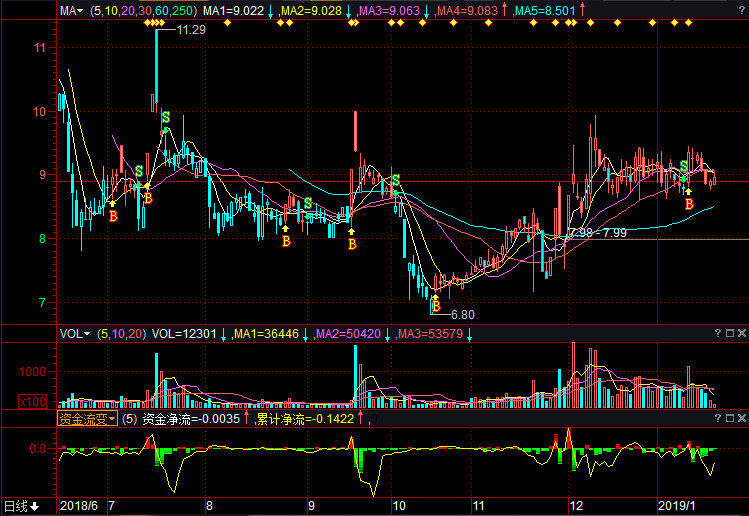This screenshot has height=516, width=749.
Task: Edit the 资金流变 parameter (5)
Action: 129,419
